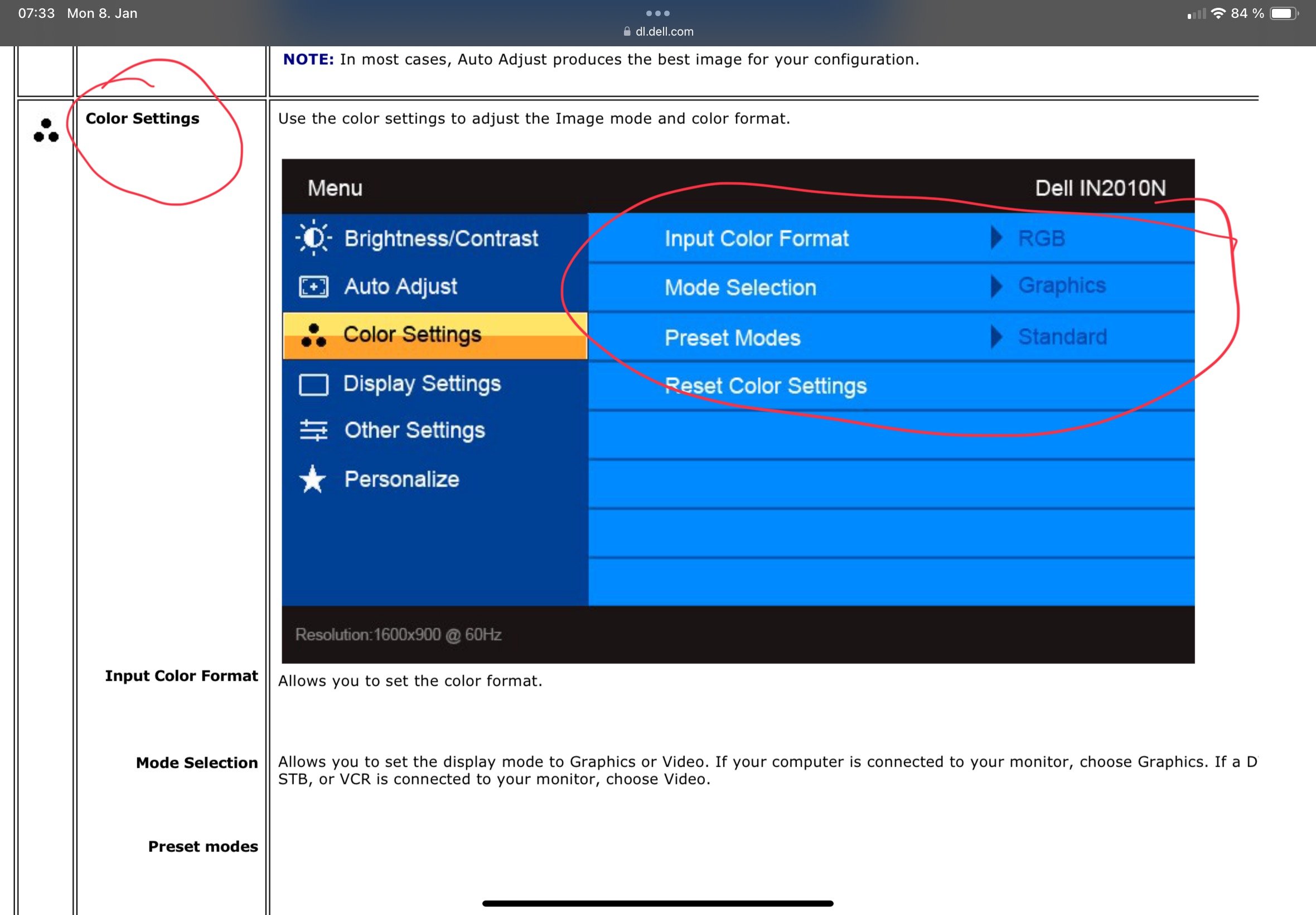Click the Display Settings rectangle icon

click(314, 384)
